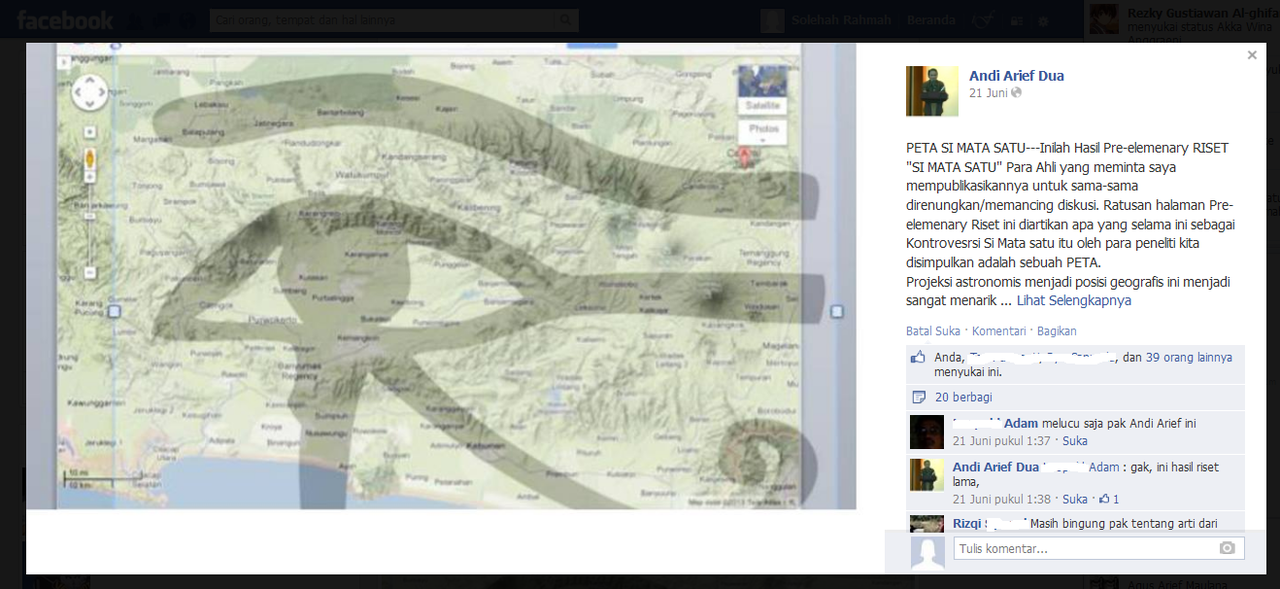Click the 'melucu saja pak Andi Arief ini' comment text

(x=1119, y=424)
